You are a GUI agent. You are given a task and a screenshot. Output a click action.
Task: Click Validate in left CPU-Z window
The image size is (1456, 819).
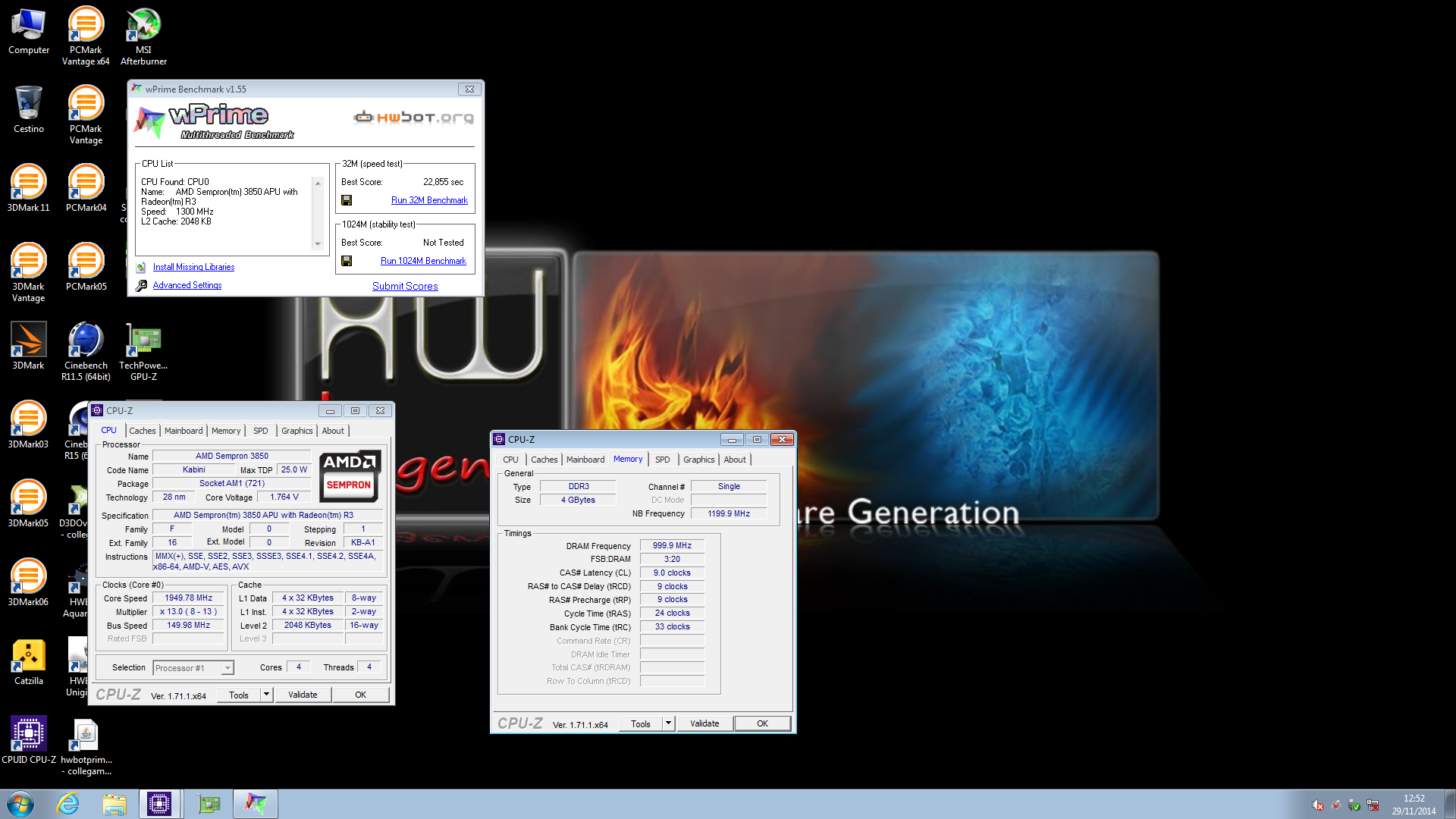303,695
